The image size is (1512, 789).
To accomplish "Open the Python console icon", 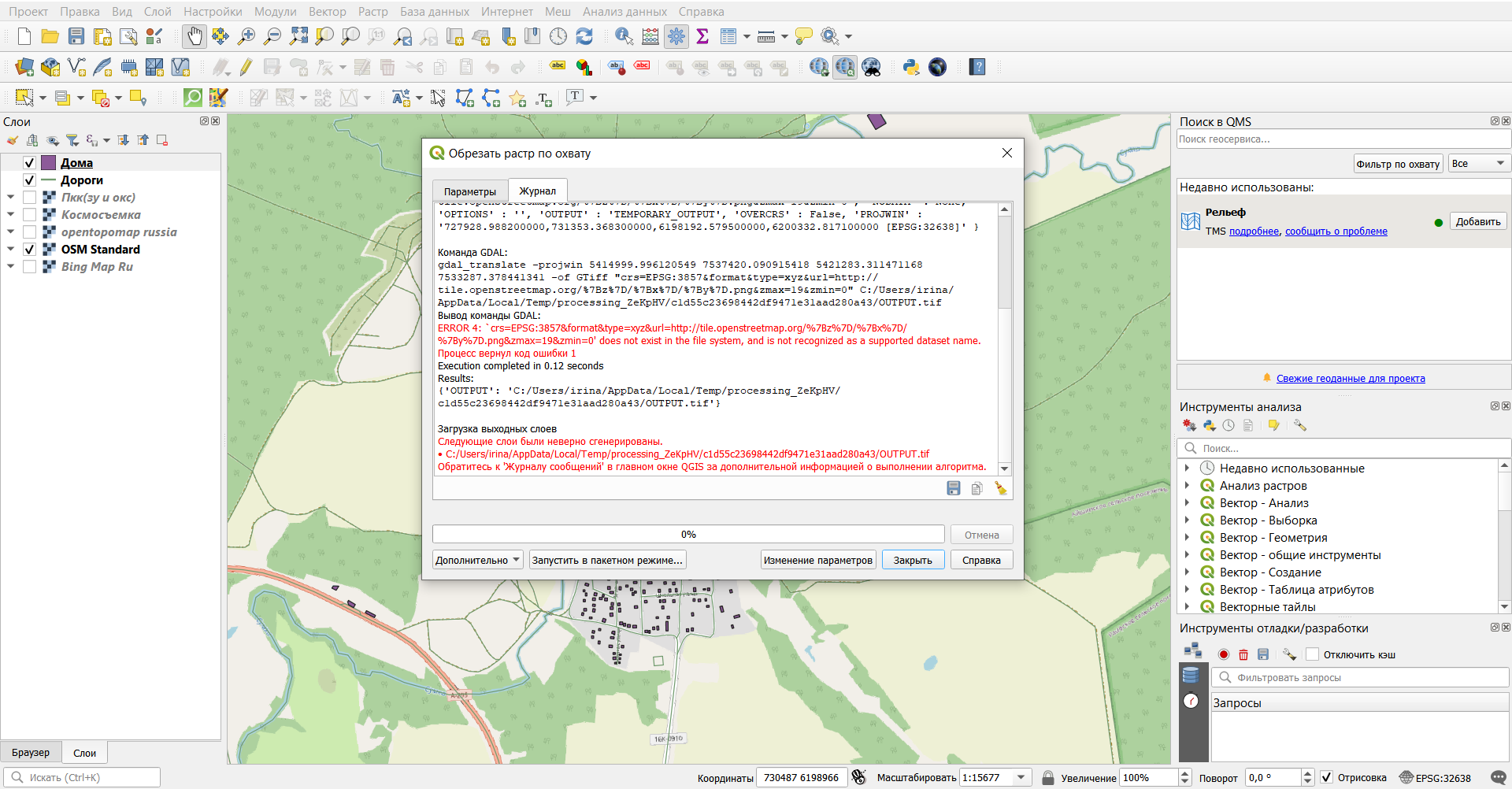I will tap(911, 68).
